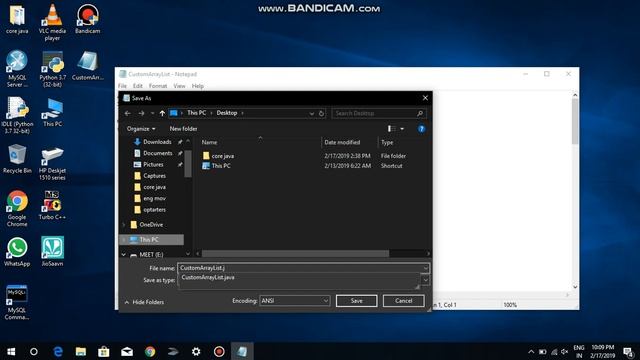
Task: Open the Save as type dropdown
Action: [x=425, y=280]
